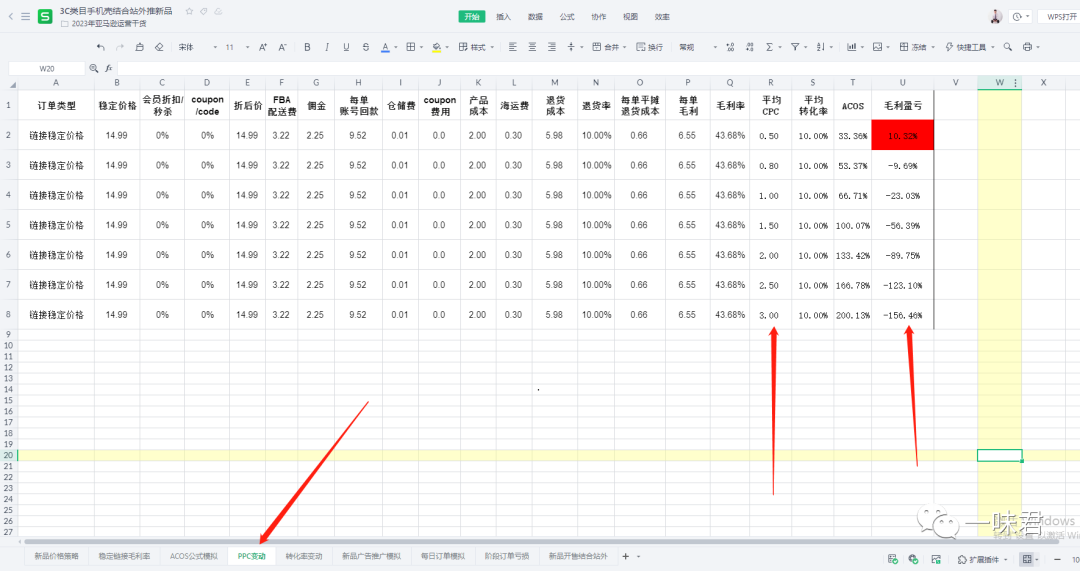This screenshot has height=571, width=1080.
Task: Toggle underline formatting
Action: pos(346,47)
